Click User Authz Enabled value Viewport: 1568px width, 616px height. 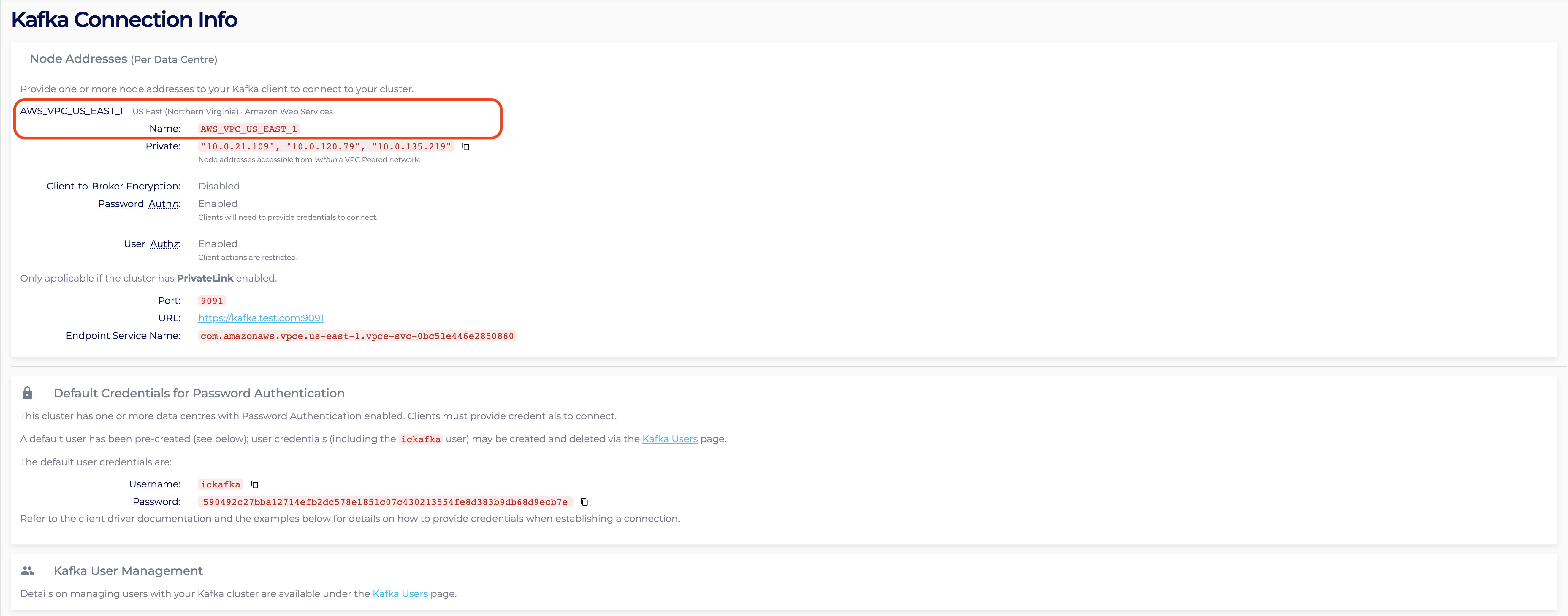tap(218, 244)
